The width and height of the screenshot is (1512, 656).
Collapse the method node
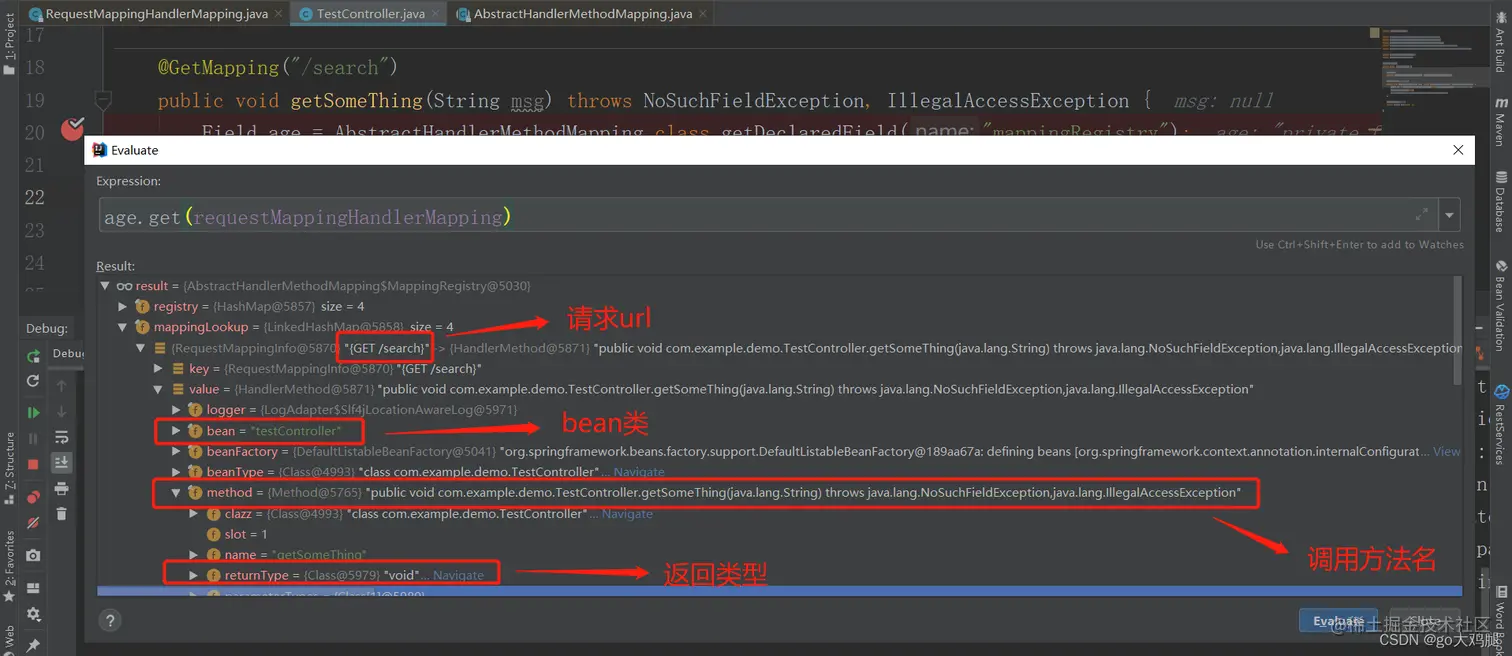[x=176, y=493]
